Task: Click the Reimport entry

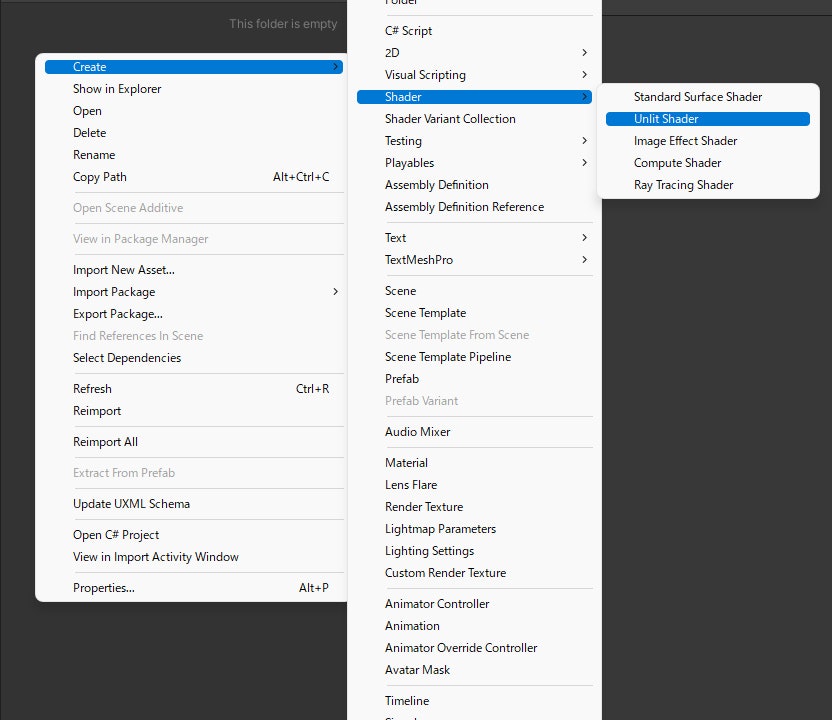Action: (194, 411)
